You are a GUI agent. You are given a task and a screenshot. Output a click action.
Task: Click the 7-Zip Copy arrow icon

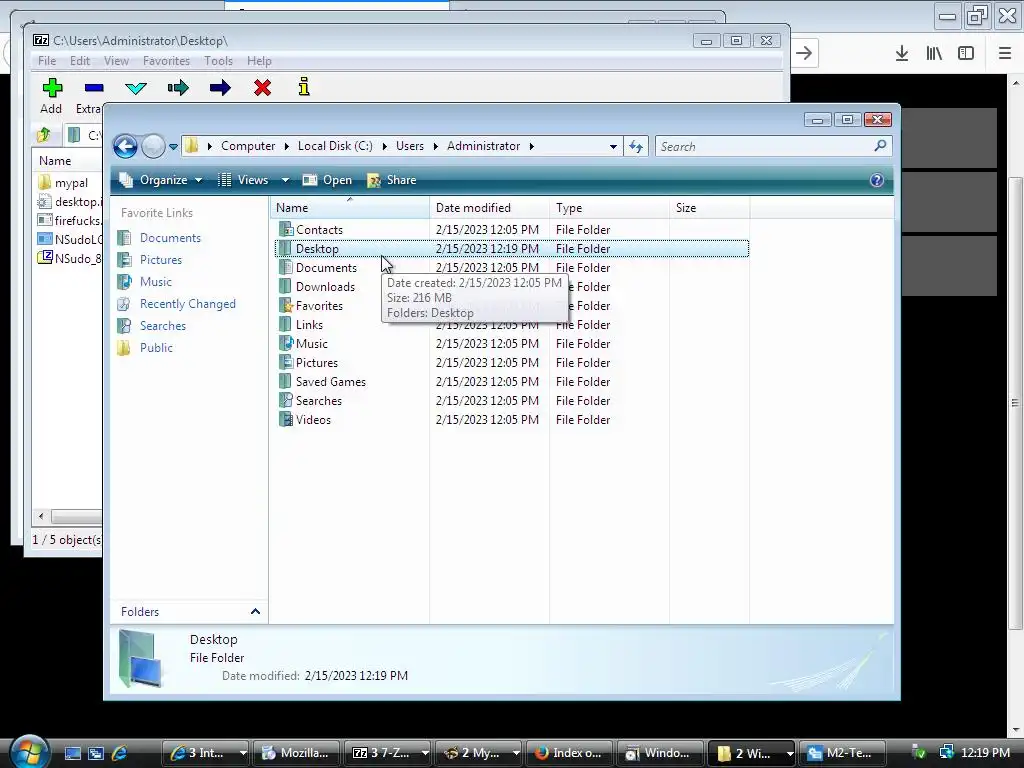click(x=178, y=88)
